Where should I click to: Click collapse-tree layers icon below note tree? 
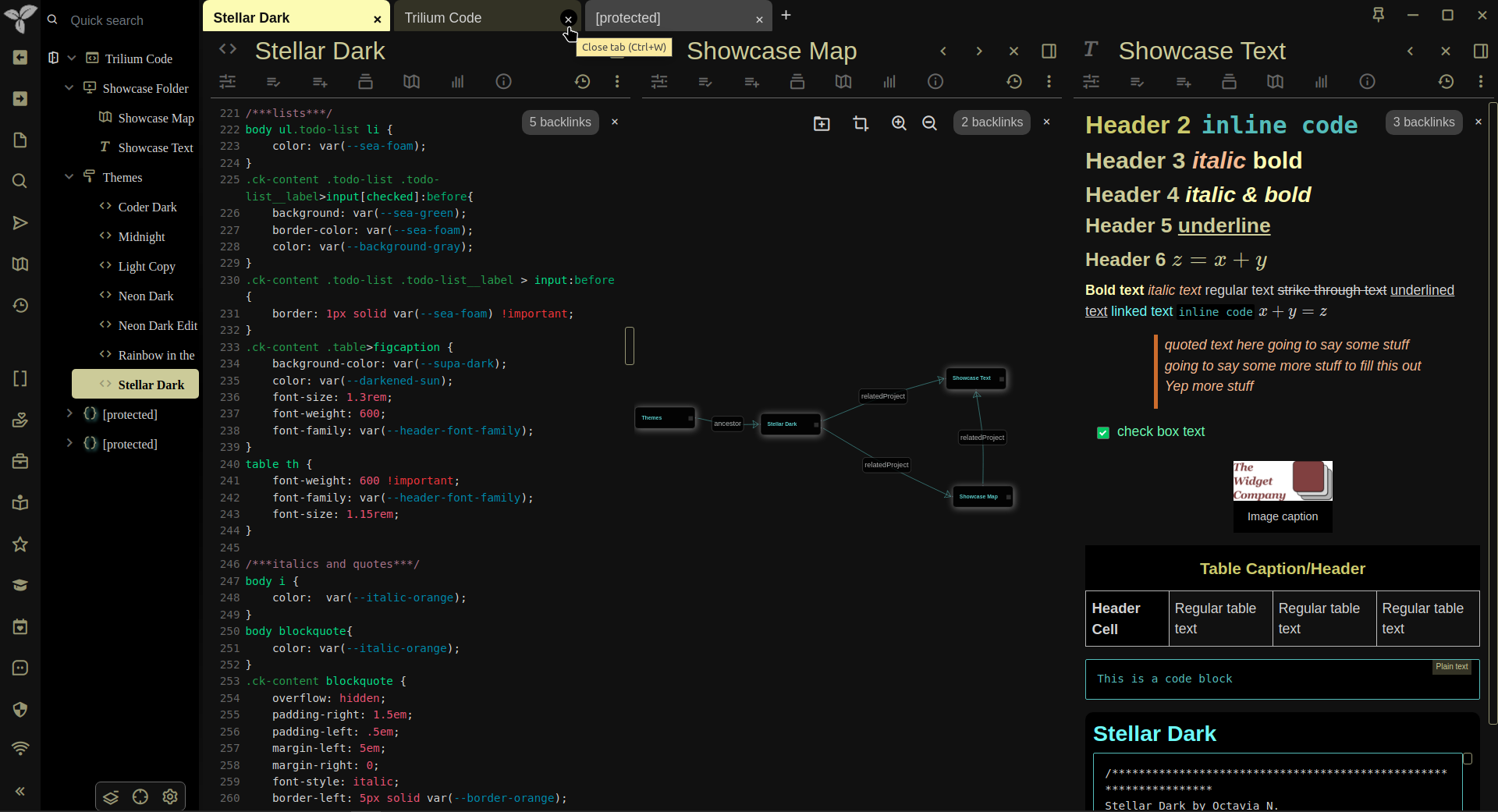[111, 796]
